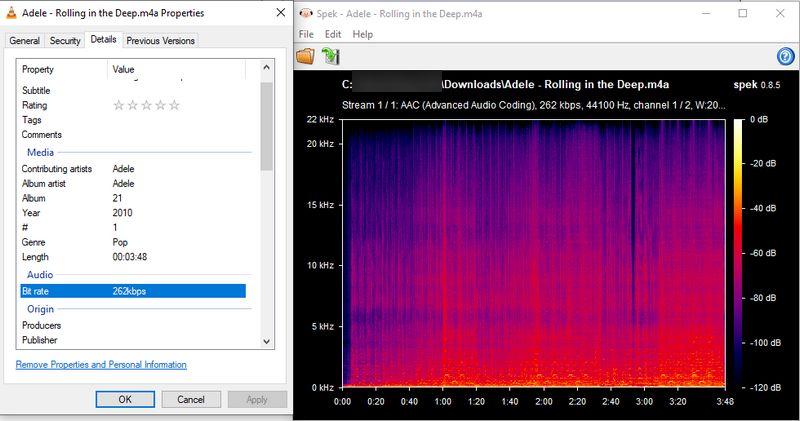Click the track number # row

(x=133, y=227)
